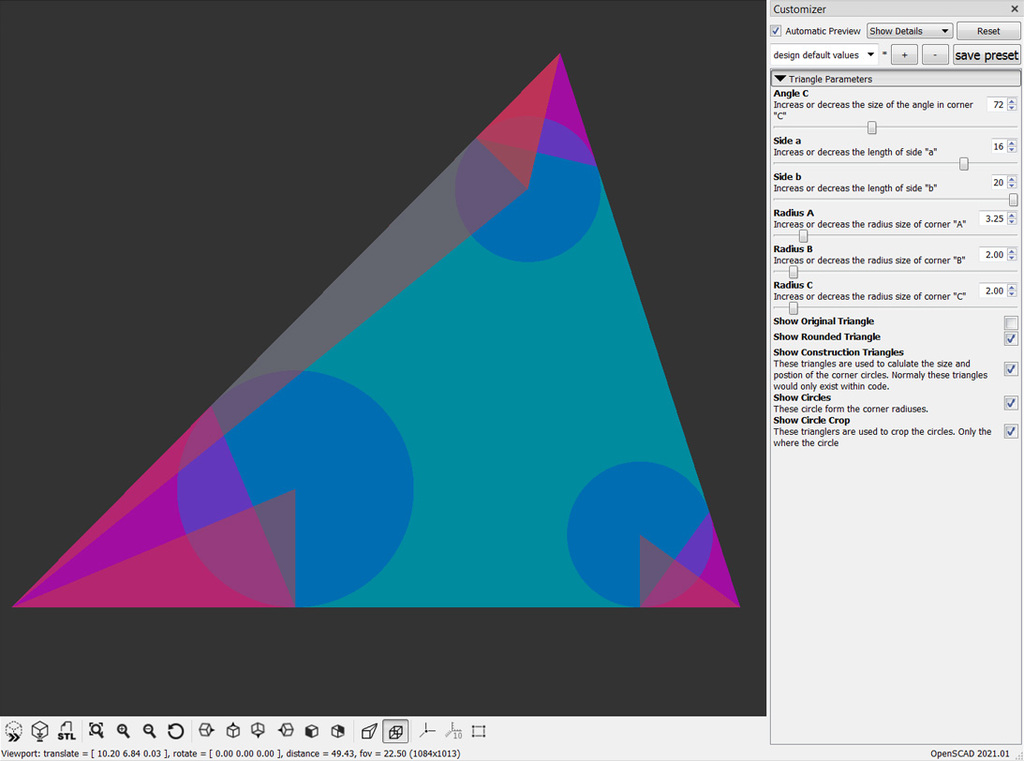Open the design default values preset dropdown
The height and width of the screenshot is (761, 1024).
(824, 55)
